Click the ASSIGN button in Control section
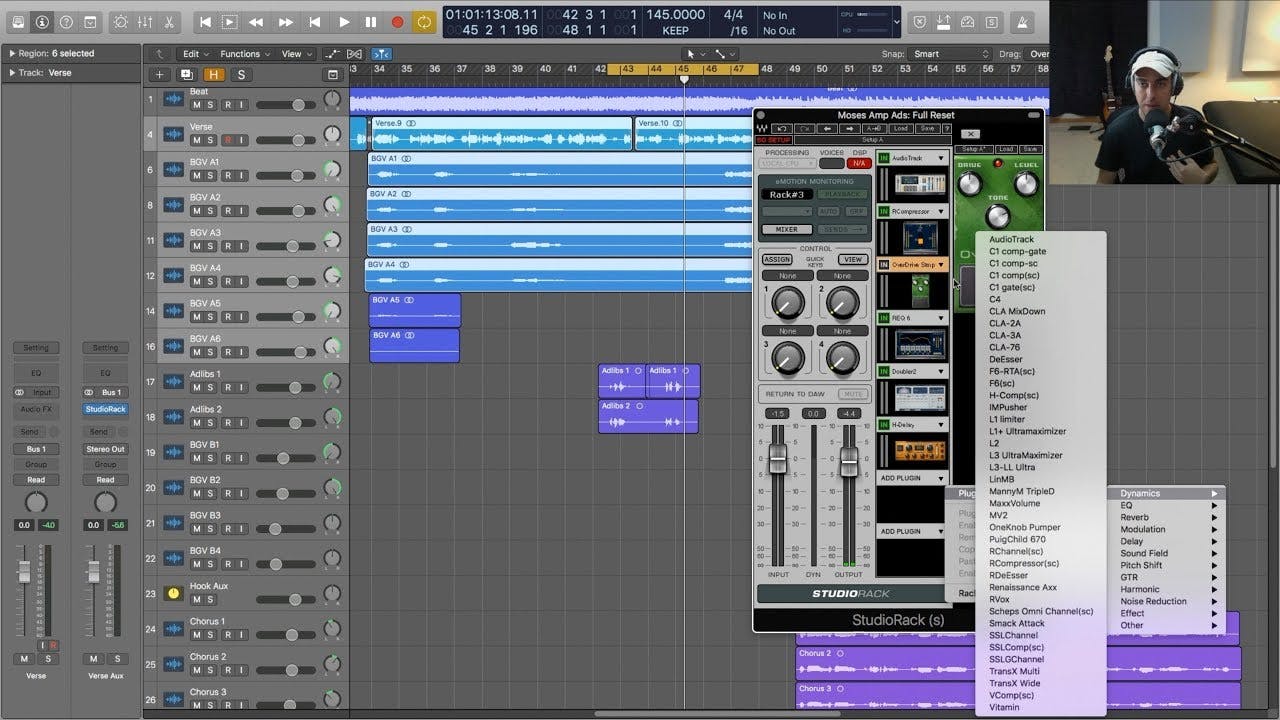 pyautogui.click(x=777, y=260)
